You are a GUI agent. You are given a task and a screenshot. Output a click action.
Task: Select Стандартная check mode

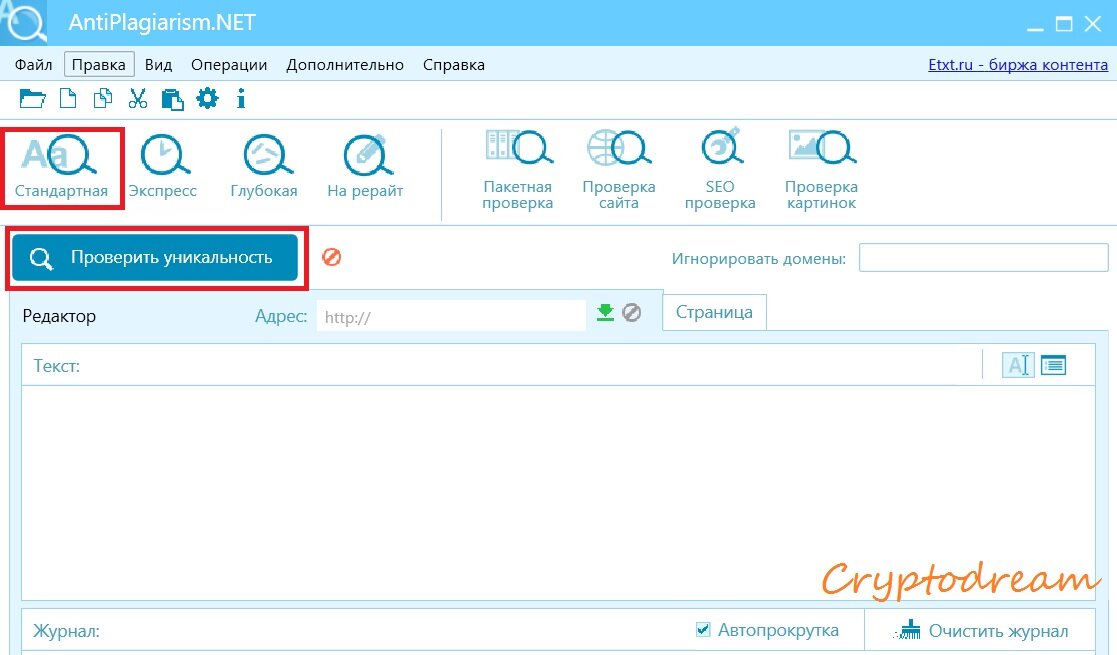[x=61, y=168]
